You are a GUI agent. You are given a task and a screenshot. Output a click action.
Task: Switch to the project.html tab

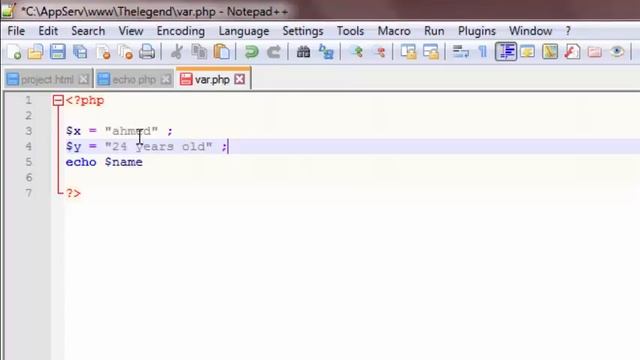click(47, 80)
